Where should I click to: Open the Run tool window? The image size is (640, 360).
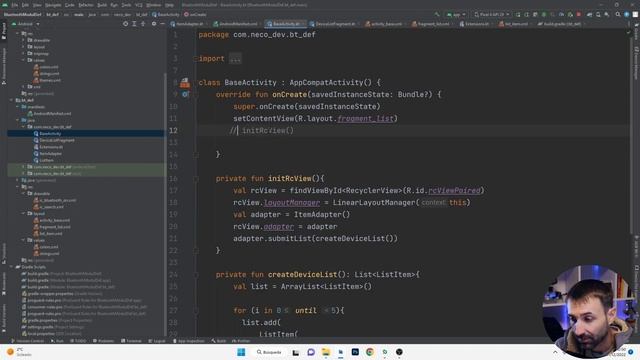(57, 341)
